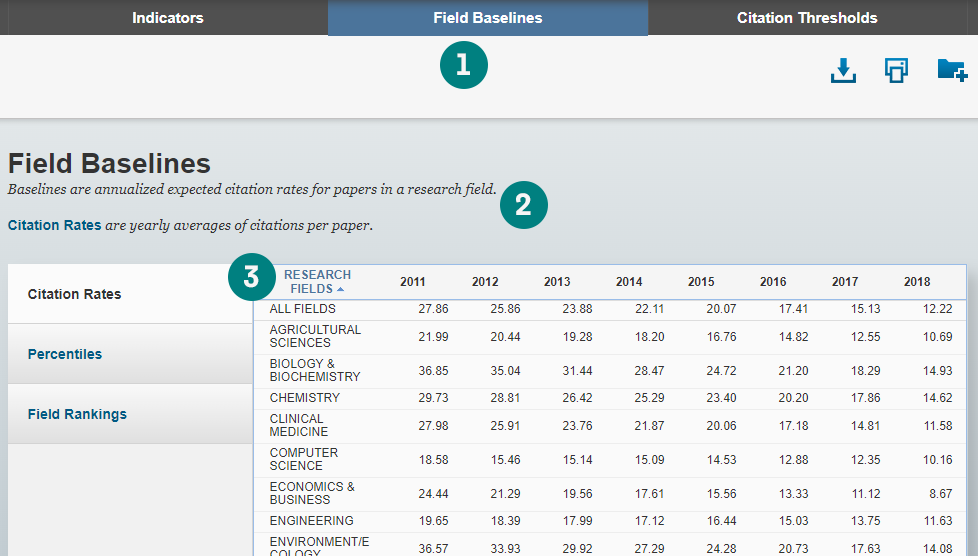
Task: Click the 19.65 value in Engineering row
Action: [x=433, y=520]
